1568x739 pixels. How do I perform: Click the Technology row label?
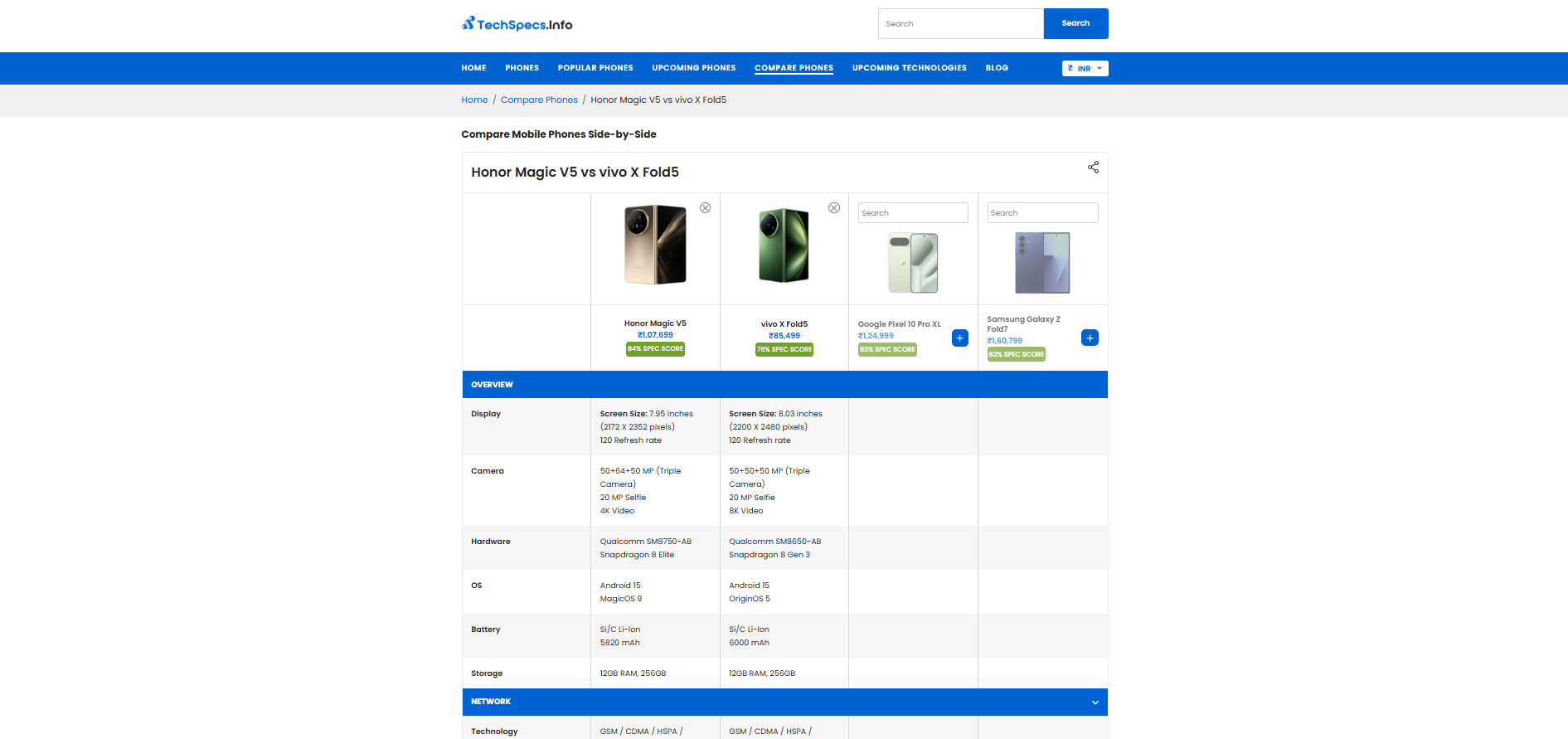click(x=494, y=732)
